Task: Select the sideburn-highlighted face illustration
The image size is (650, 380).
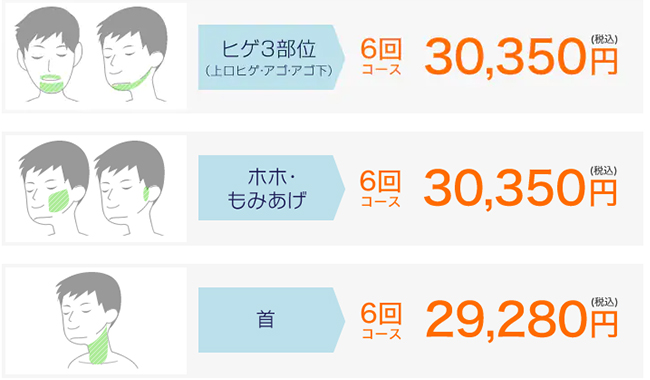Action: (x=129, y=188)
